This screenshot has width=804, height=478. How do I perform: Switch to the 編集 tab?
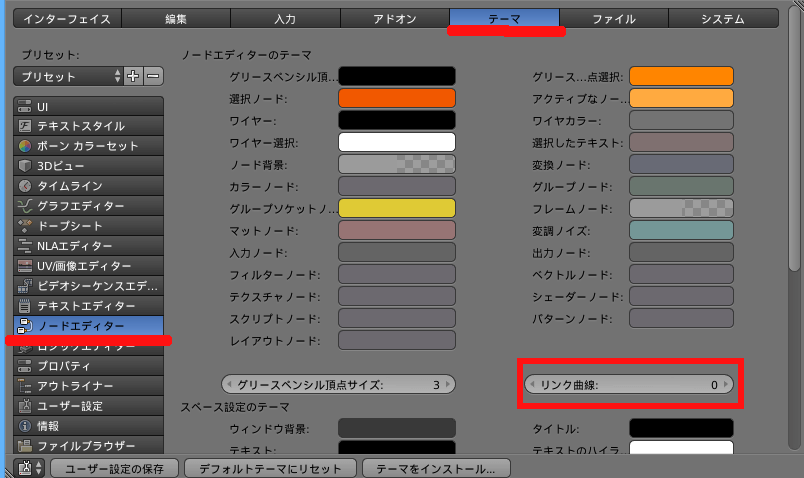point(176,19)
